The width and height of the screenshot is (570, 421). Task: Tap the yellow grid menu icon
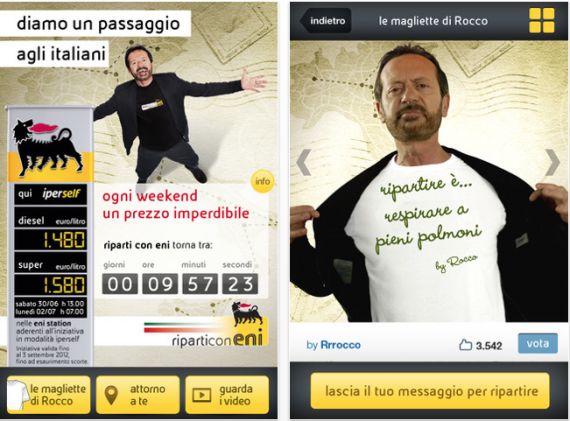[542, 21]
